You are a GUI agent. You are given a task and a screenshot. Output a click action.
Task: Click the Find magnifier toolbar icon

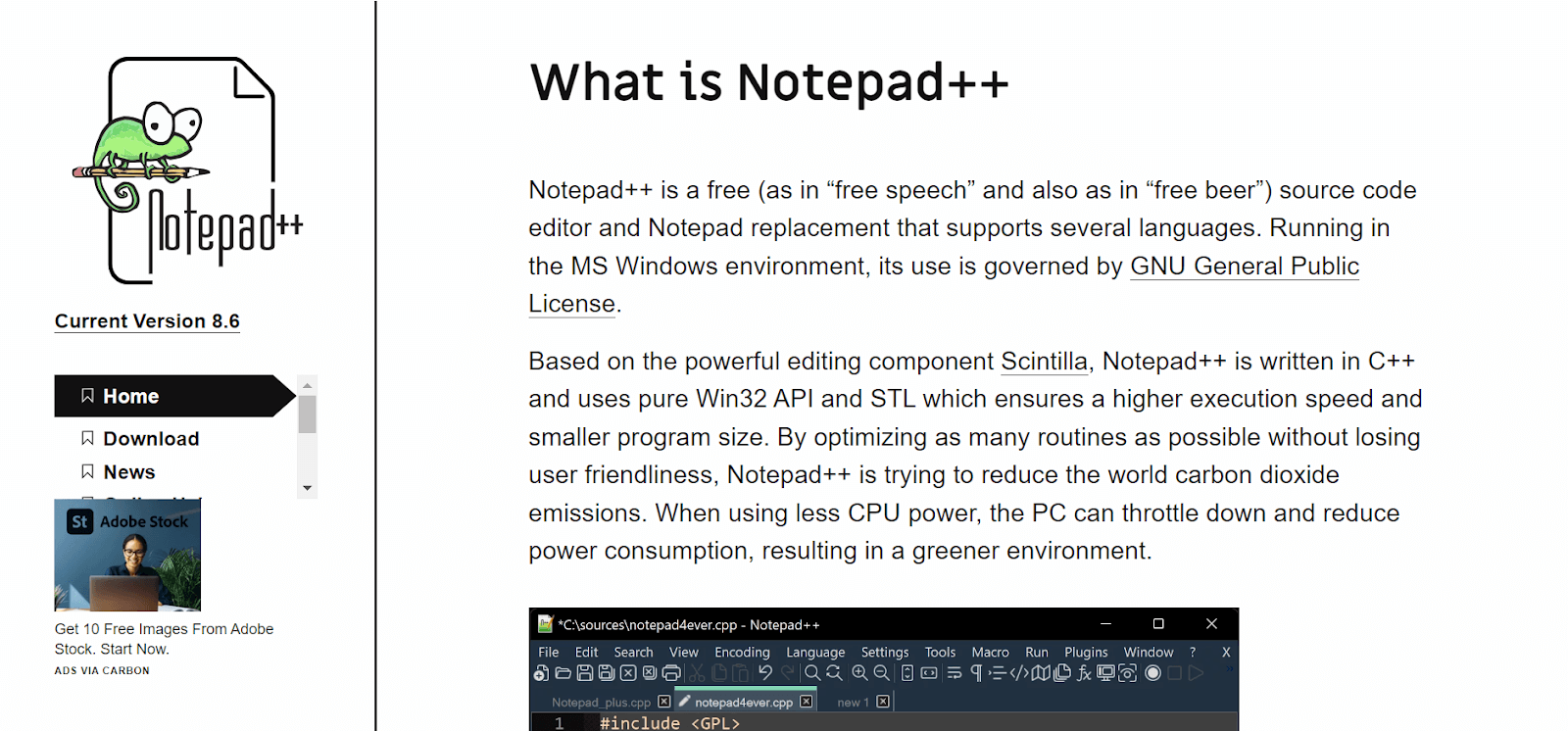(812, 673)
